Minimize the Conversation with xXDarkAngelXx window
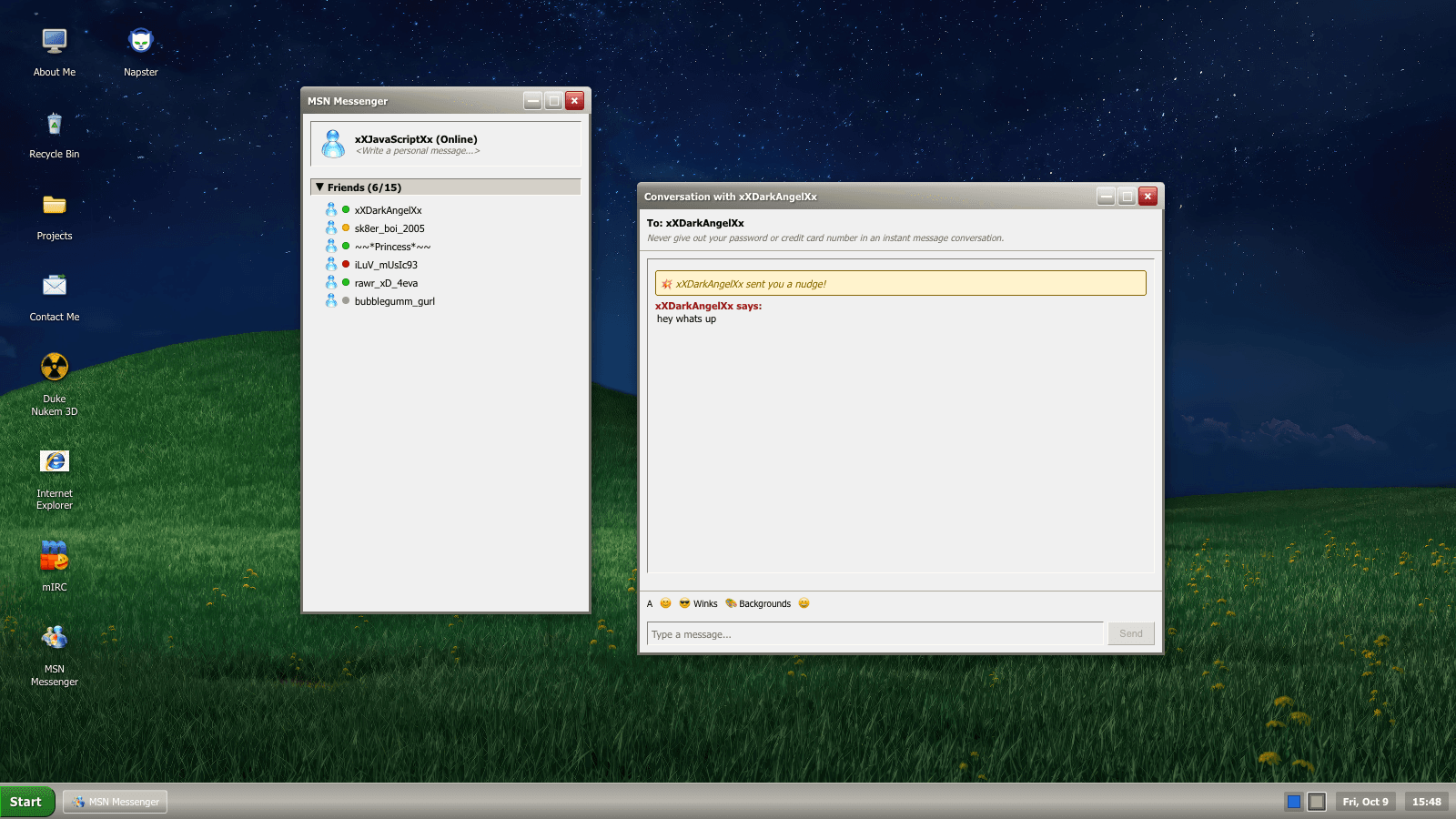1456x819 pixels. pyautogui.click(x=1106, y=197)
